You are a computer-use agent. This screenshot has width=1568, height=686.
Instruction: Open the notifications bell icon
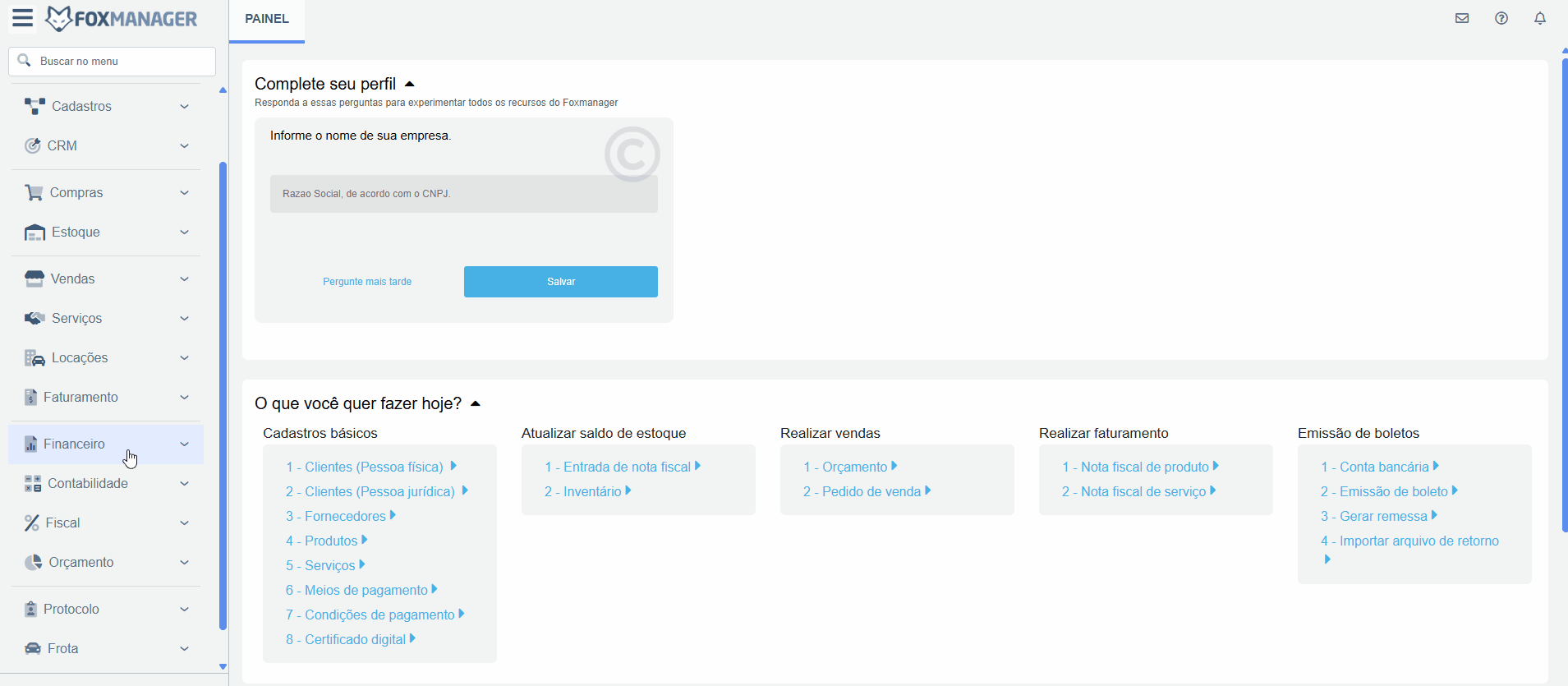(x=1540, y=18)
